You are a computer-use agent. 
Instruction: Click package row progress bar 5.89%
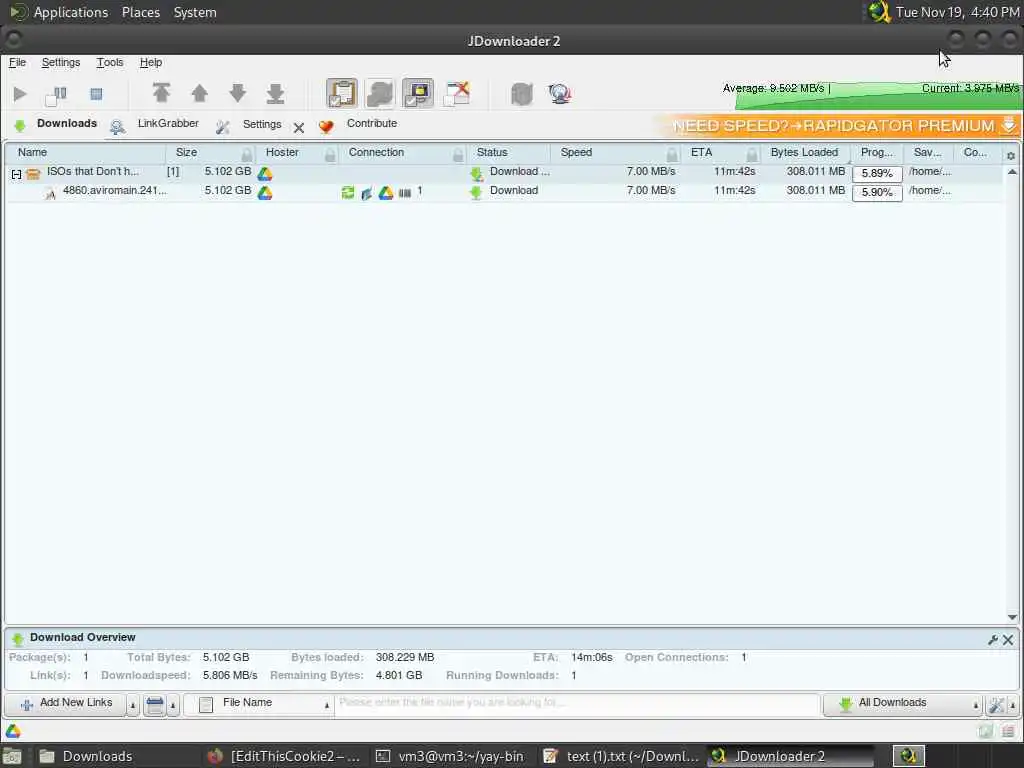877,173
